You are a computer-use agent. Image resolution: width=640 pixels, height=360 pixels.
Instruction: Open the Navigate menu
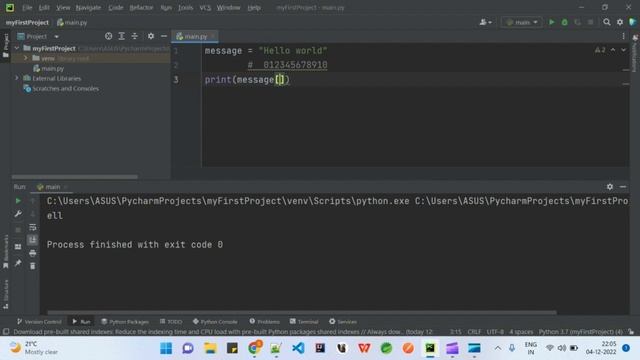point(88,7)
